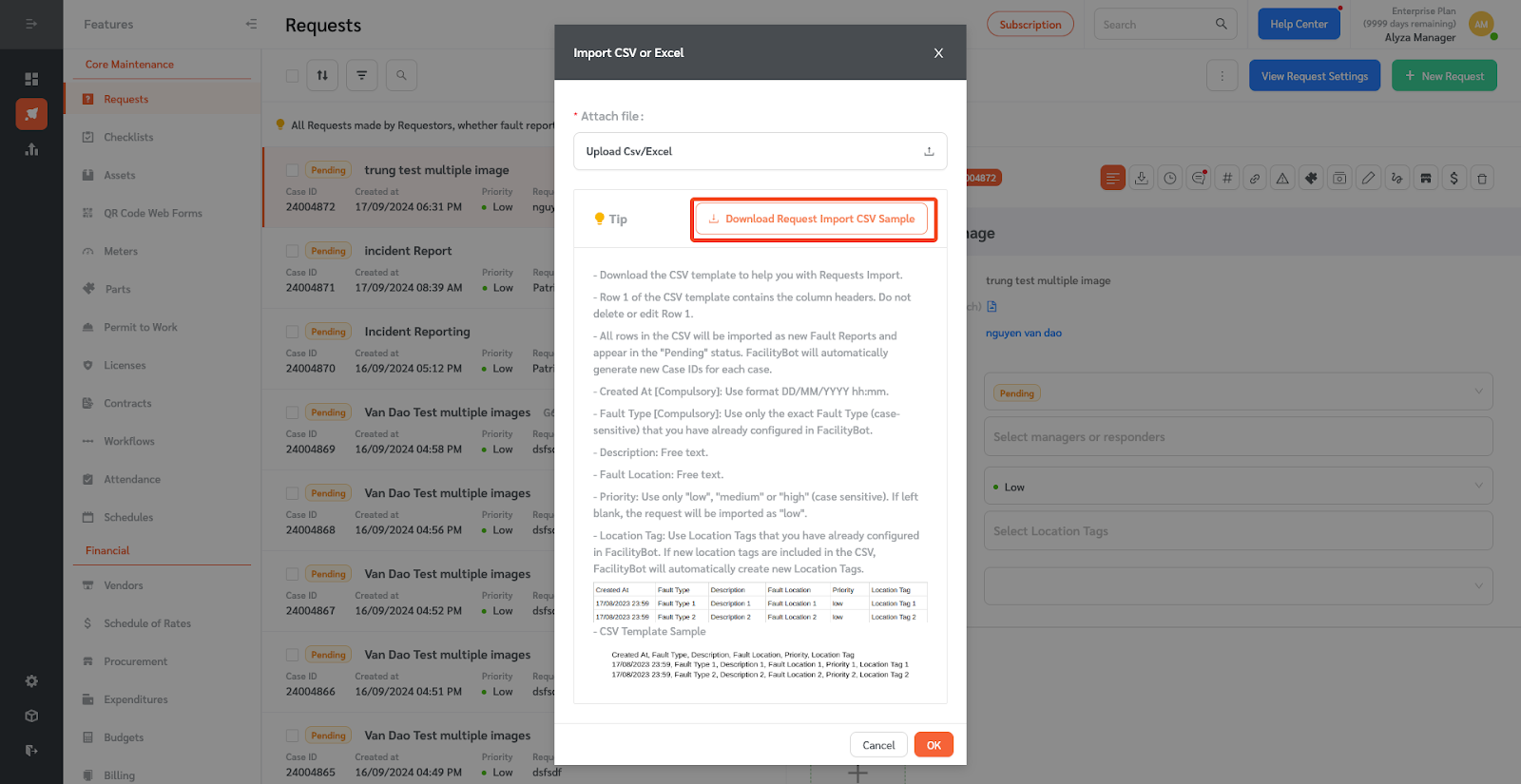This screenshot has height=784, width=1521.
Task: Open Requests in Features sidebar
Action: [x=163, y=99]
